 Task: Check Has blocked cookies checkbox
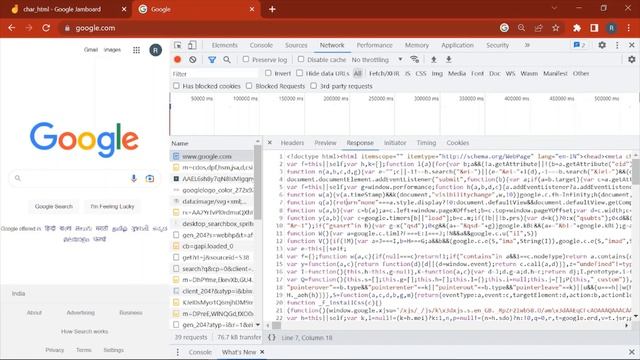point(176,86)
